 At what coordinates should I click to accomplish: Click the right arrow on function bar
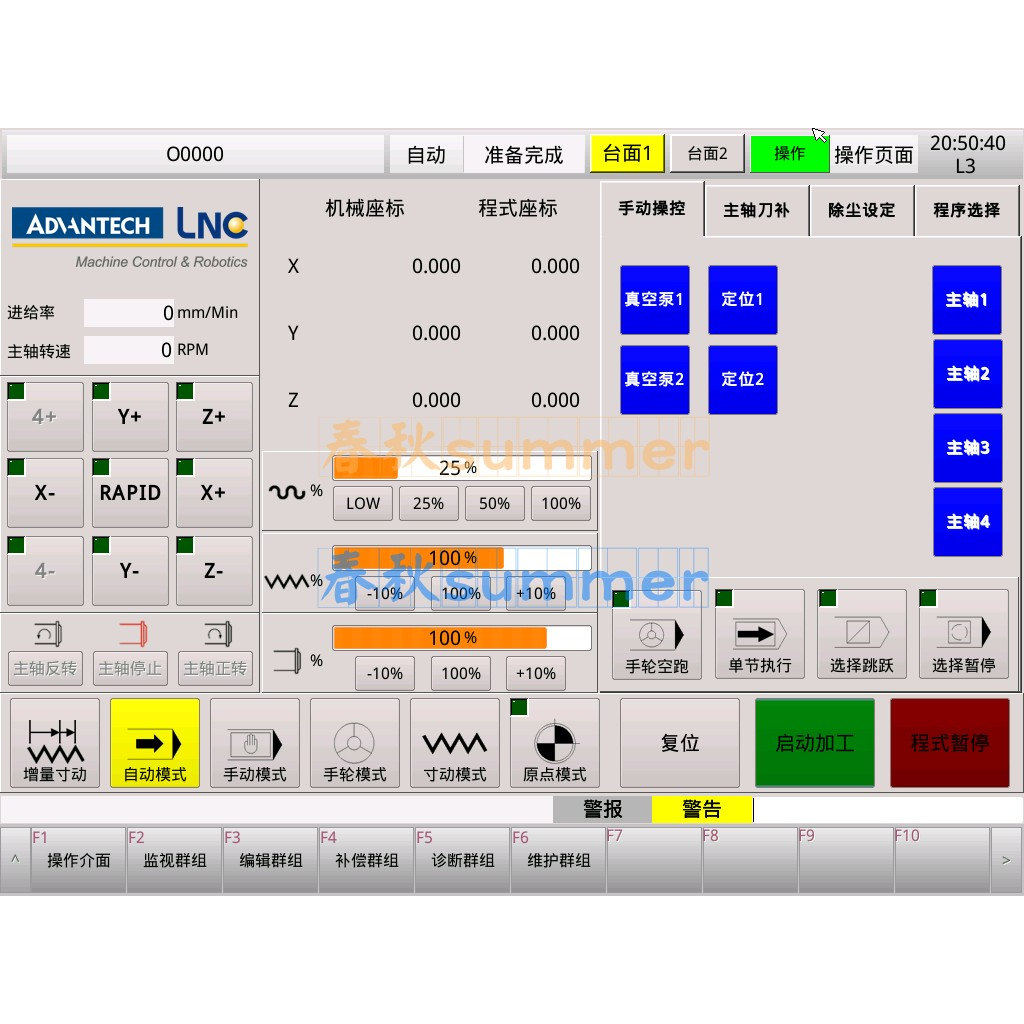[1006, 860]
